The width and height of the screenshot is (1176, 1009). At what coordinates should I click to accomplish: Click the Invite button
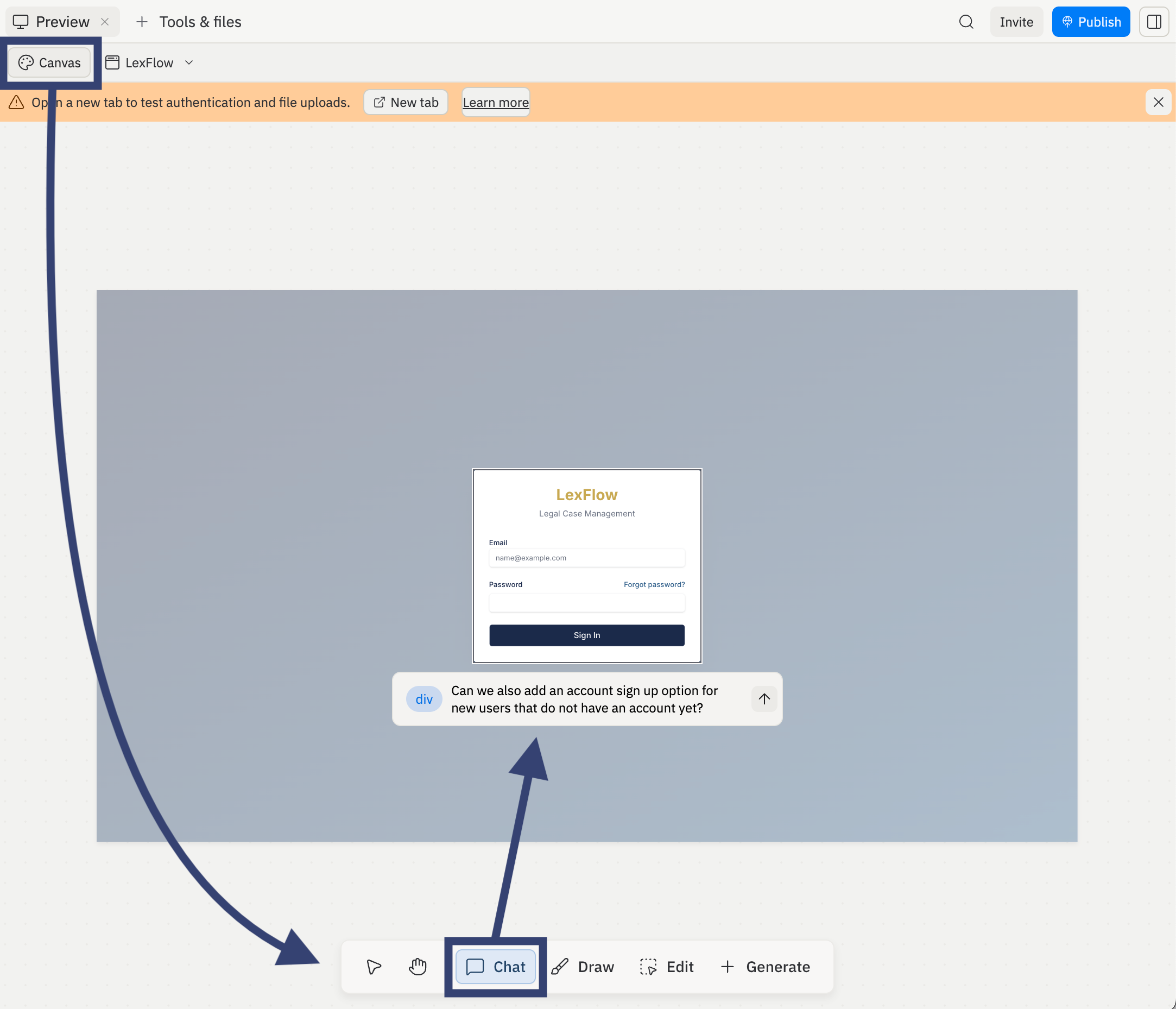1016,22
